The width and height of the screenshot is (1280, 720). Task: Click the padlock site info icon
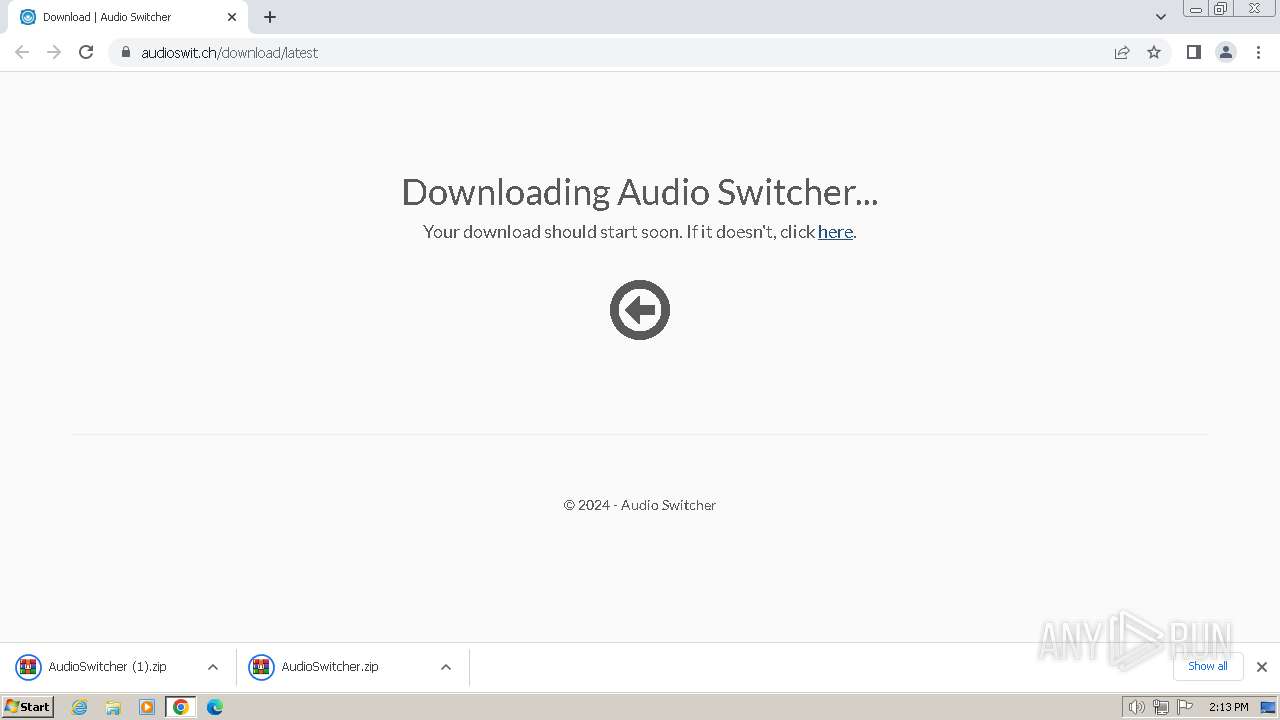point(125,52)
